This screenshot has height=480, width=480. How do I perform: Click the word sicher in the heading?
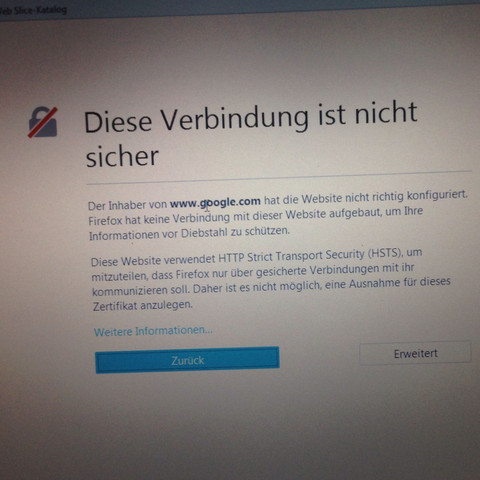pyautogui.click(x=122, y=157)
